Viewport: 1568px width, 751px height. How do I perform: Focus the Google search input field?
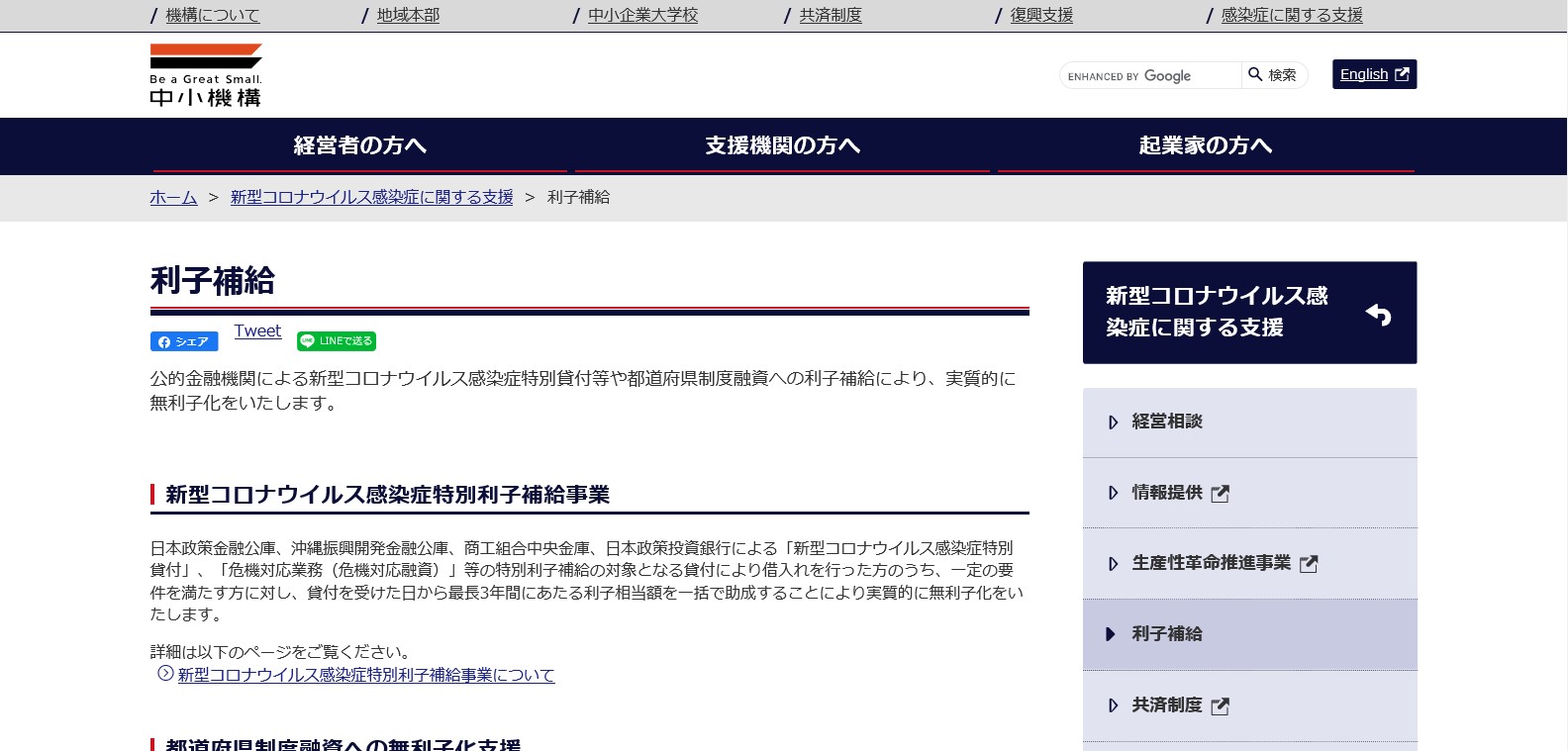click(x=1150, y=75)
